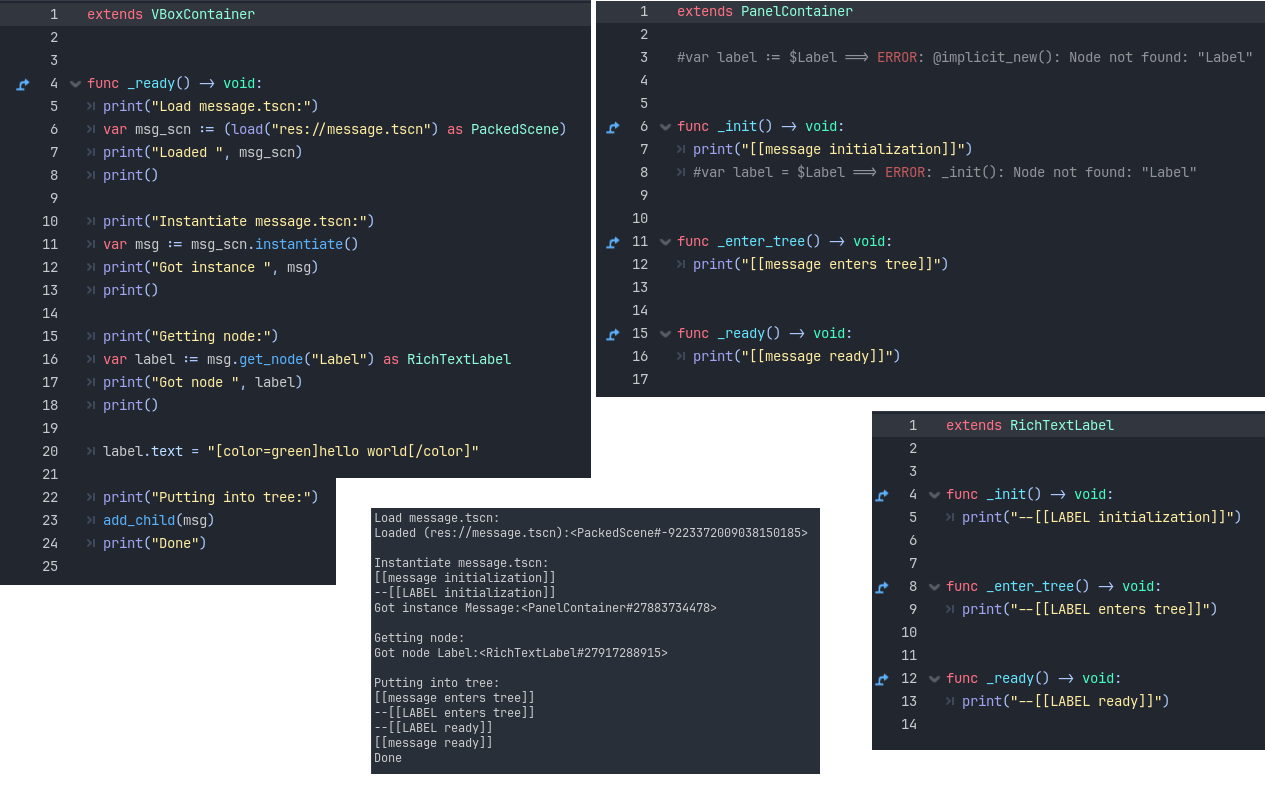Click empty print() on line 13
1265x800 pixels.
tap(131, 291)
